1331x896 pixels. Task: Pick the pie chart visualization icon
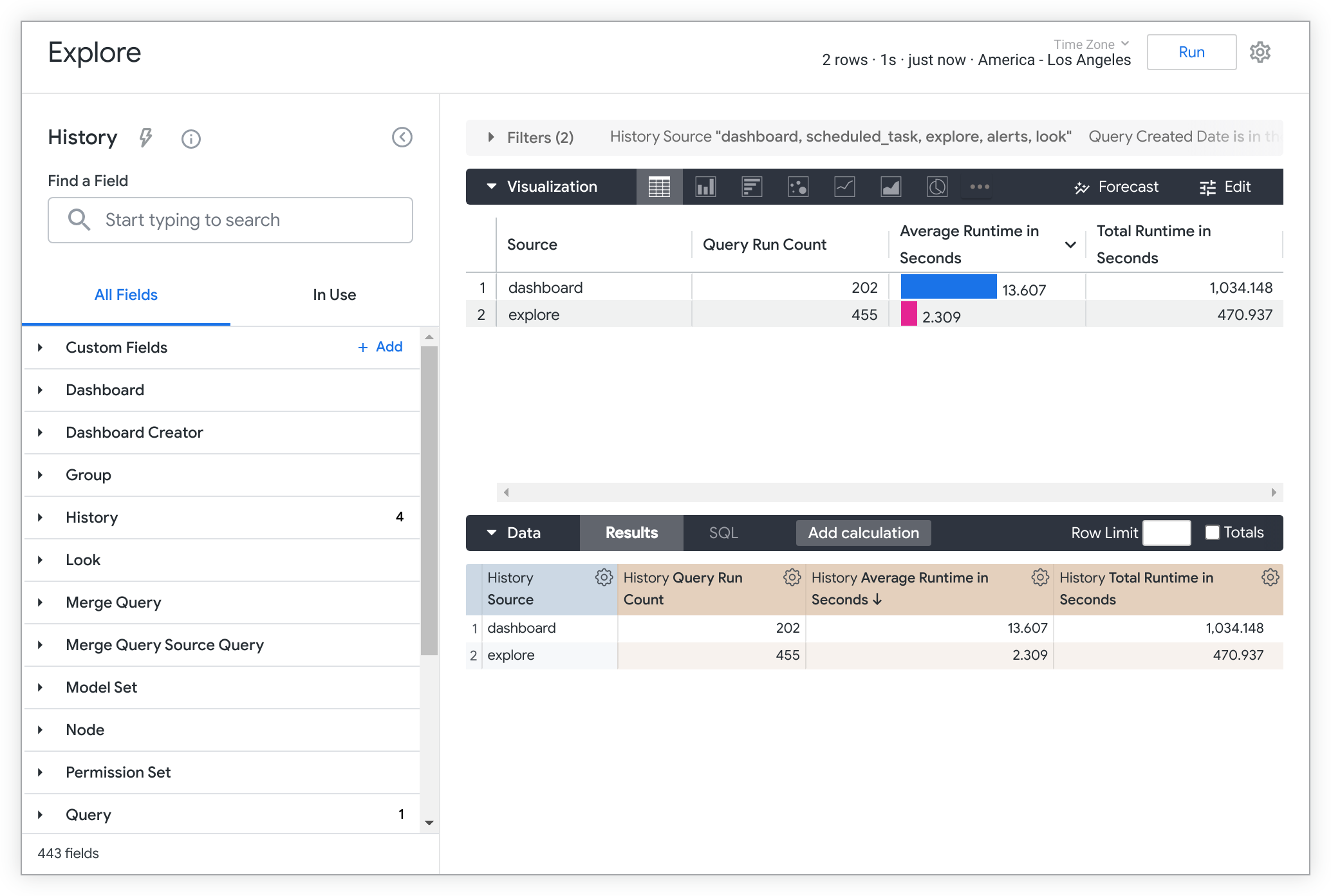coord(937,187)
